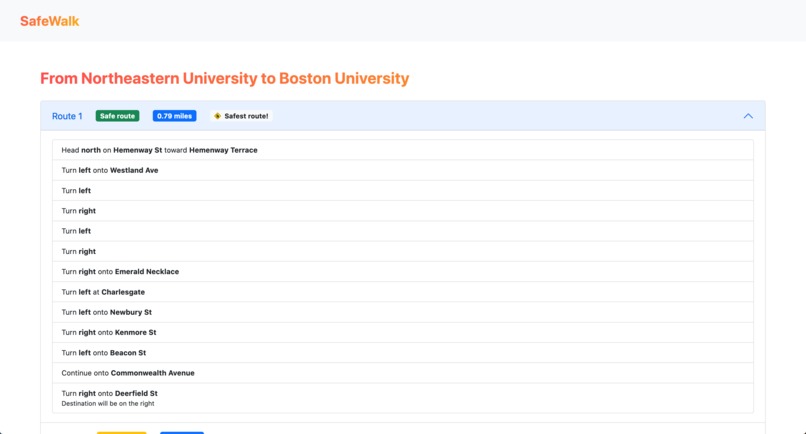Select the Route 1 accordion title

click(67, 116)
